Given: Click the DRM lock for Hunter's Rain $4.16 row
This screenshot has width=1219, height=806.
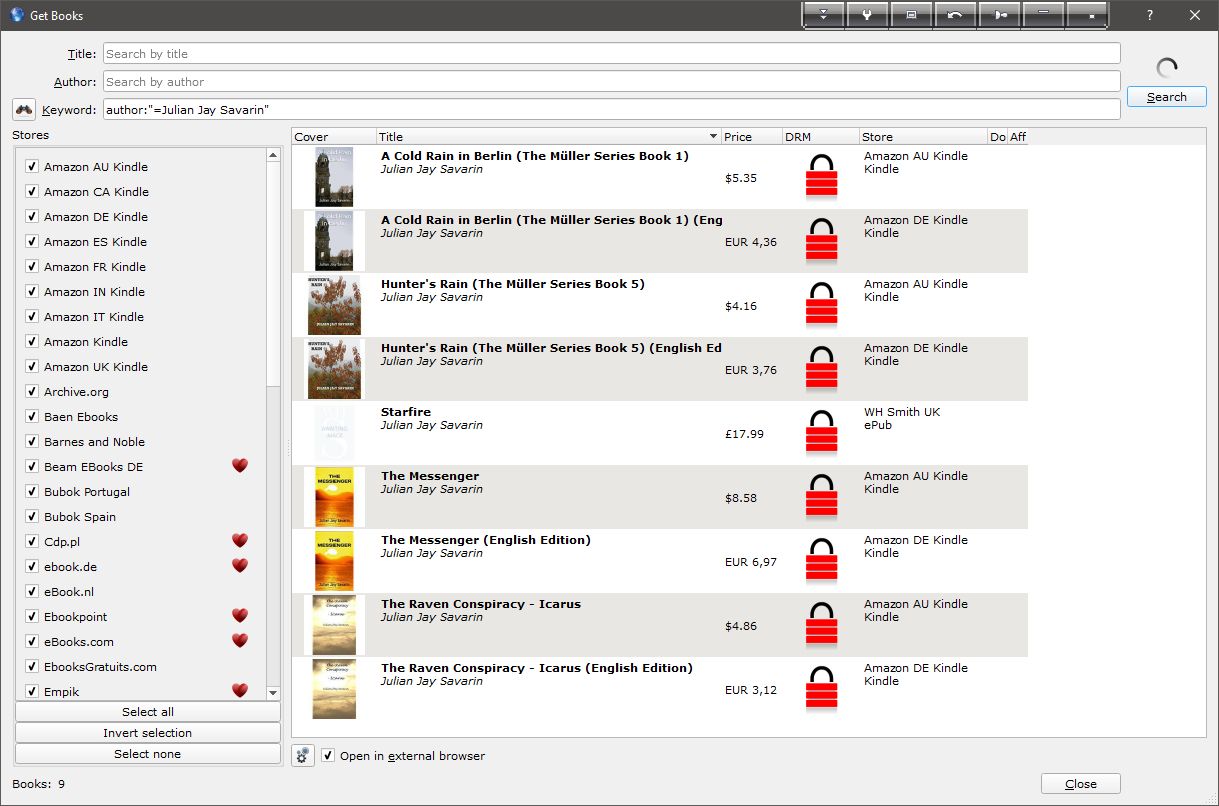Looking at the screenshot, I should tap(822, 305).
